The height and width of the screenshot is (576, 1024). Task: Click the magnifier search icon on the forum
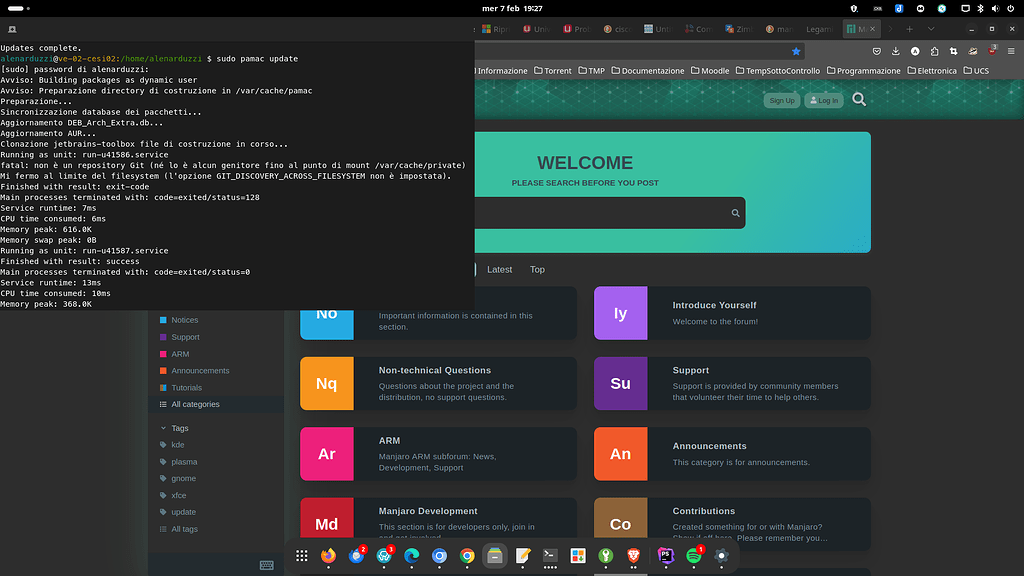(x=857, y=100)
